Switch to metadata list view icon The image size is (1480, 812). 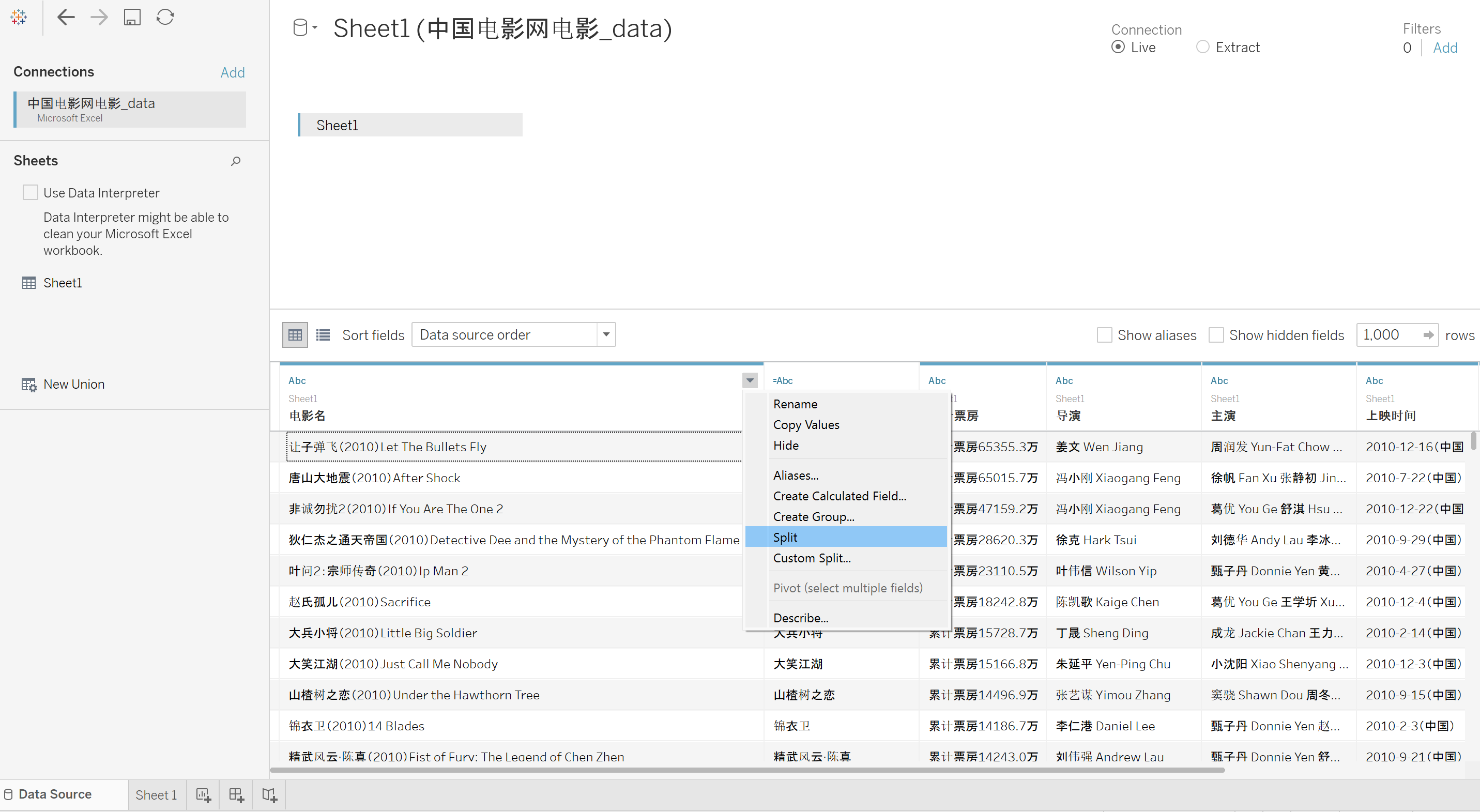click(323, 335)
